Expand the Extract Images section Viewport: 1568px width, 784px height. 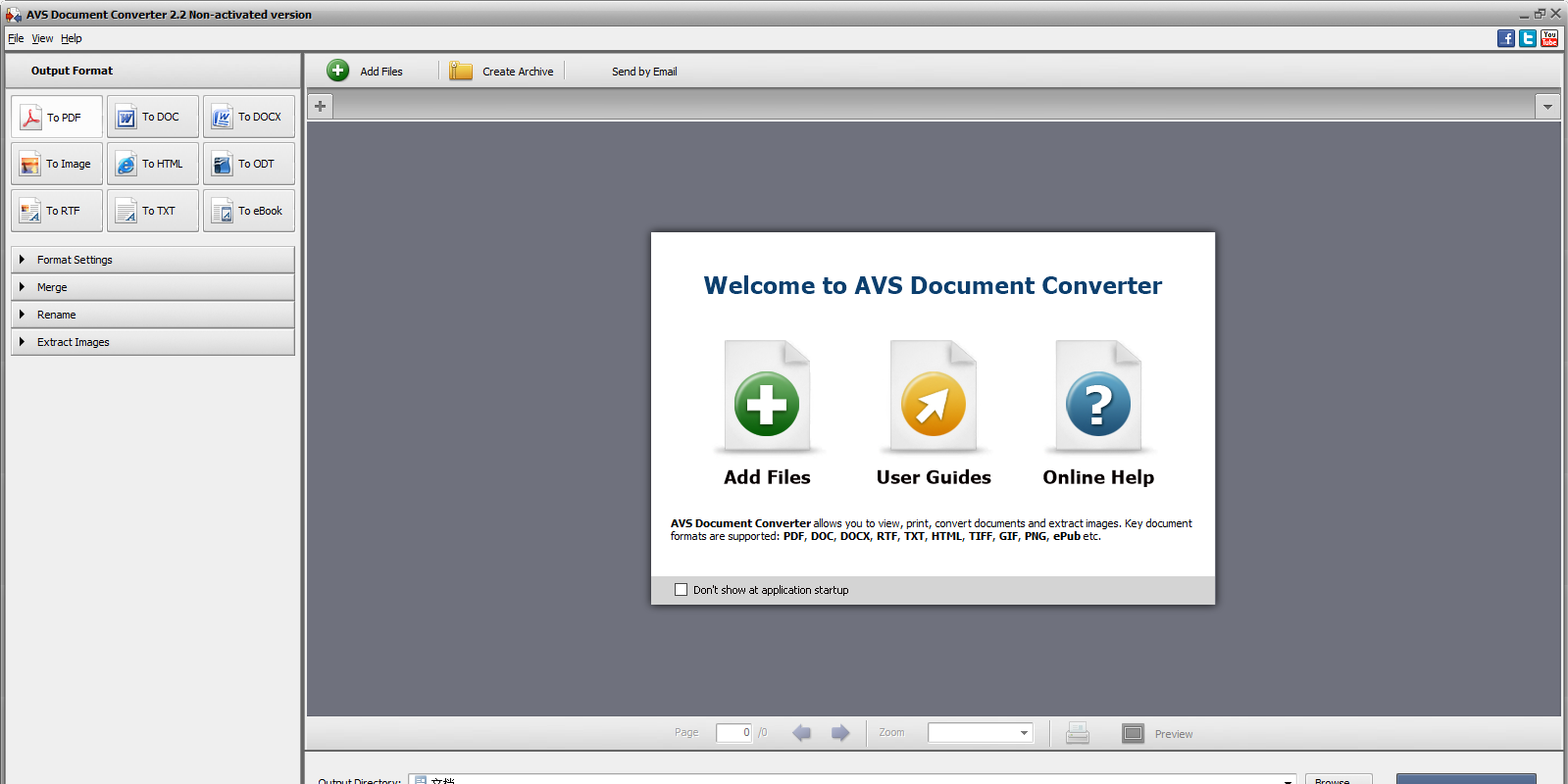[x=153, y=342]
